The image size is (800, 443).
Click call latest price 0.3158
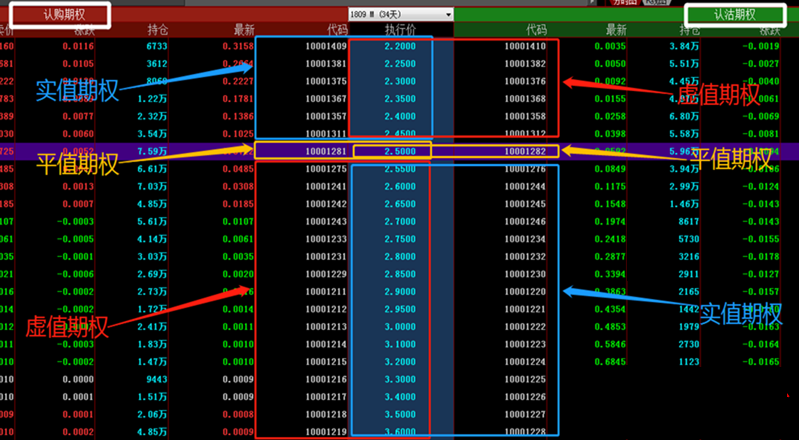tap(238, 46)
